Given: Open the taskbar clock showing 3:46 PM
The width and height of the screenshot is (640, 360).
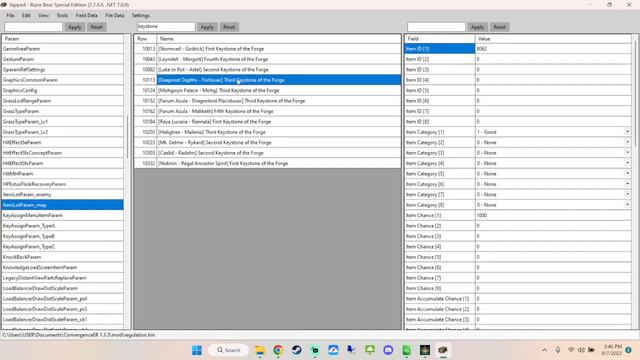Looking at the screenshot, I should pyautogui.click(x=612, y=350).
